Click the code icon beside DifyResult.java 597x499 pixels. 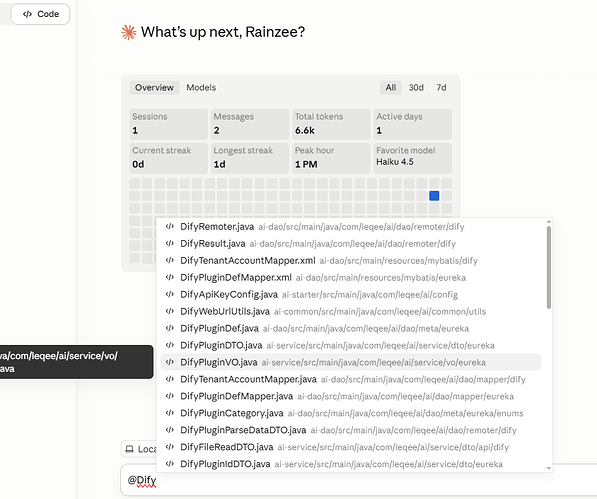(170, 244)
